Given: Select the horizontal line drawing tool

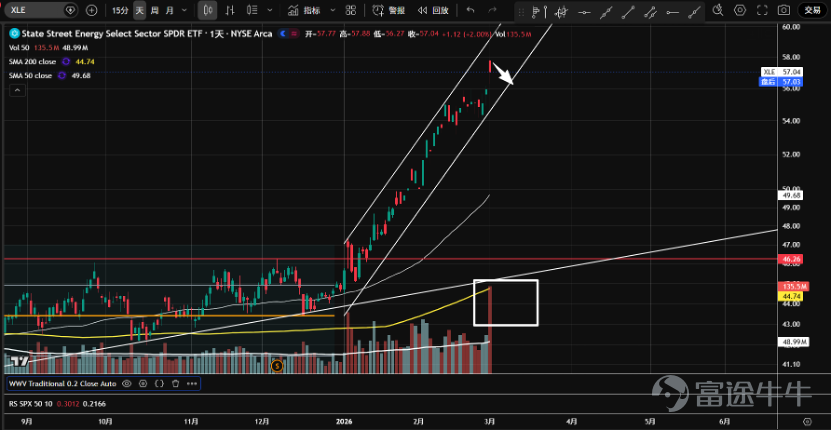Looking at the screenshot, I should [x=584, y=12].
